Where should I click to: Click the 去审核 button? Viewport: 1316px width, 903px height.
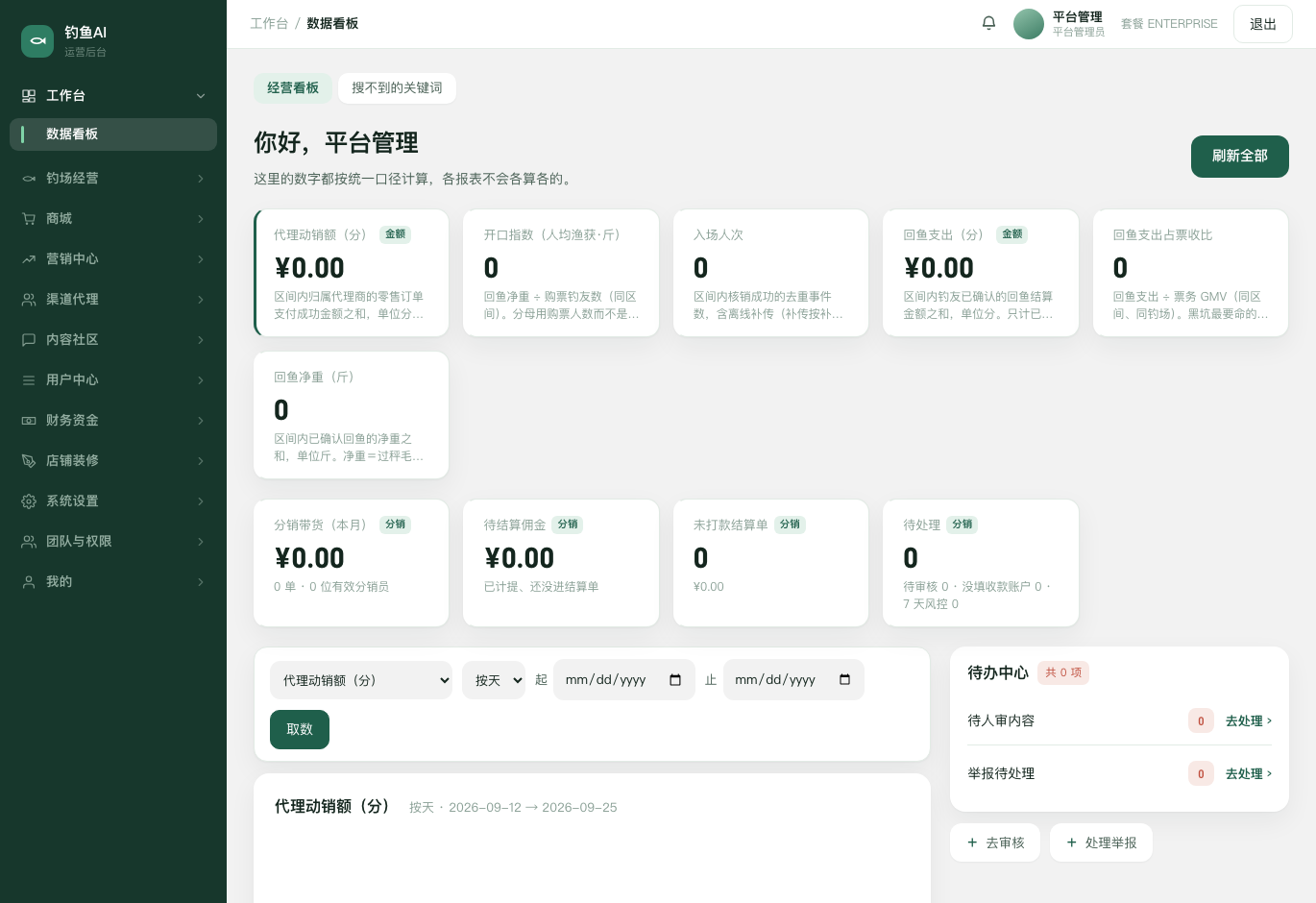tap(995, 842)
